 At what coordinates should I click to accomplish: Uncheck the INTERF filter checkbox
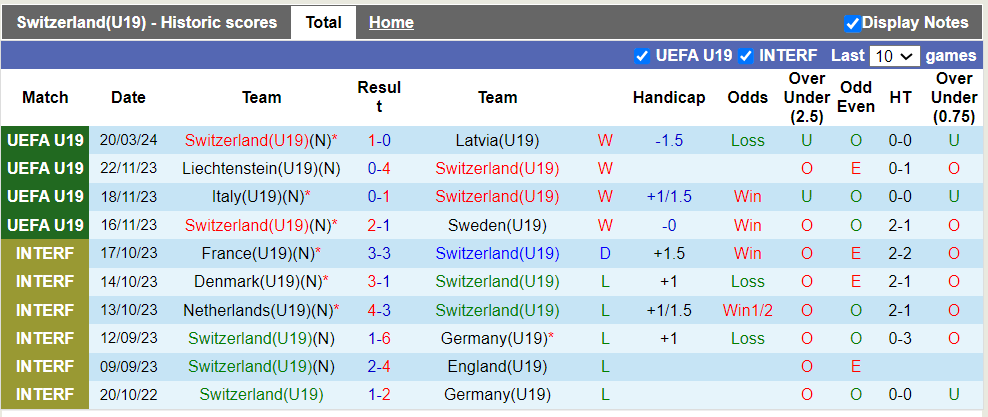(745, 56)
